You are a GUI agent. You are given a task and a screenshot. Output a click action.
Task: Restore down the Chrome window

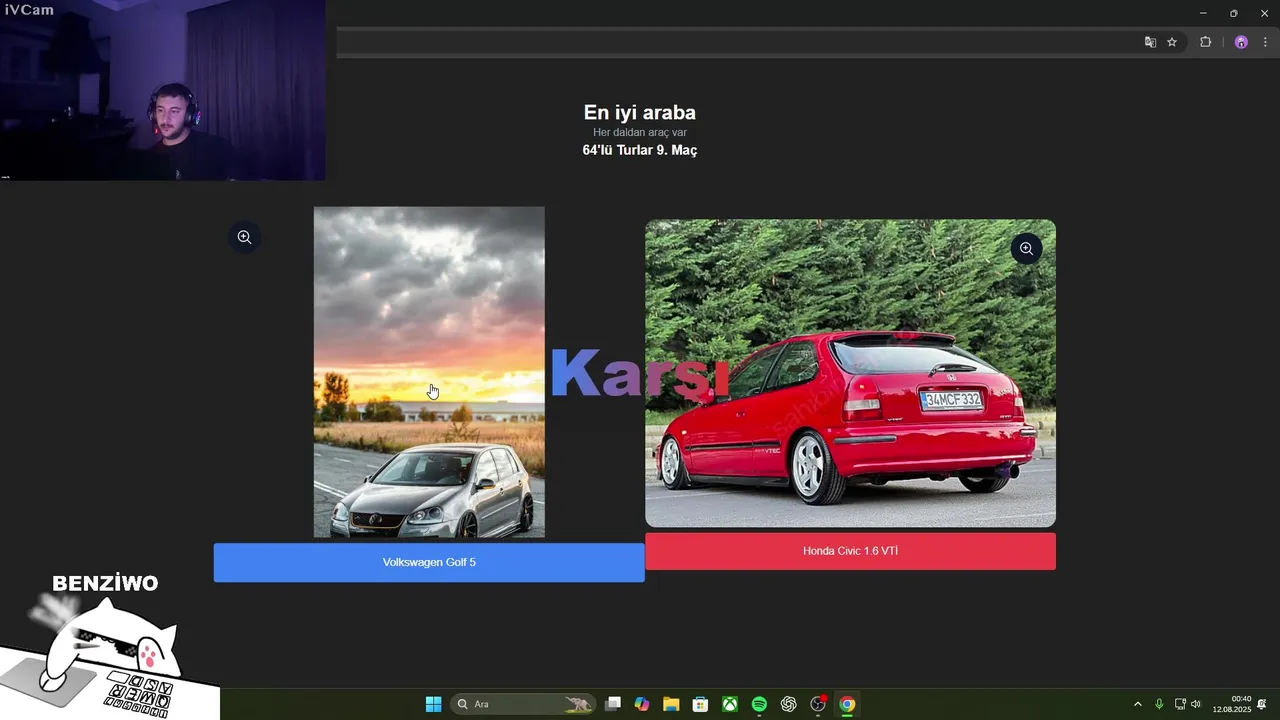pos(1233,13)
